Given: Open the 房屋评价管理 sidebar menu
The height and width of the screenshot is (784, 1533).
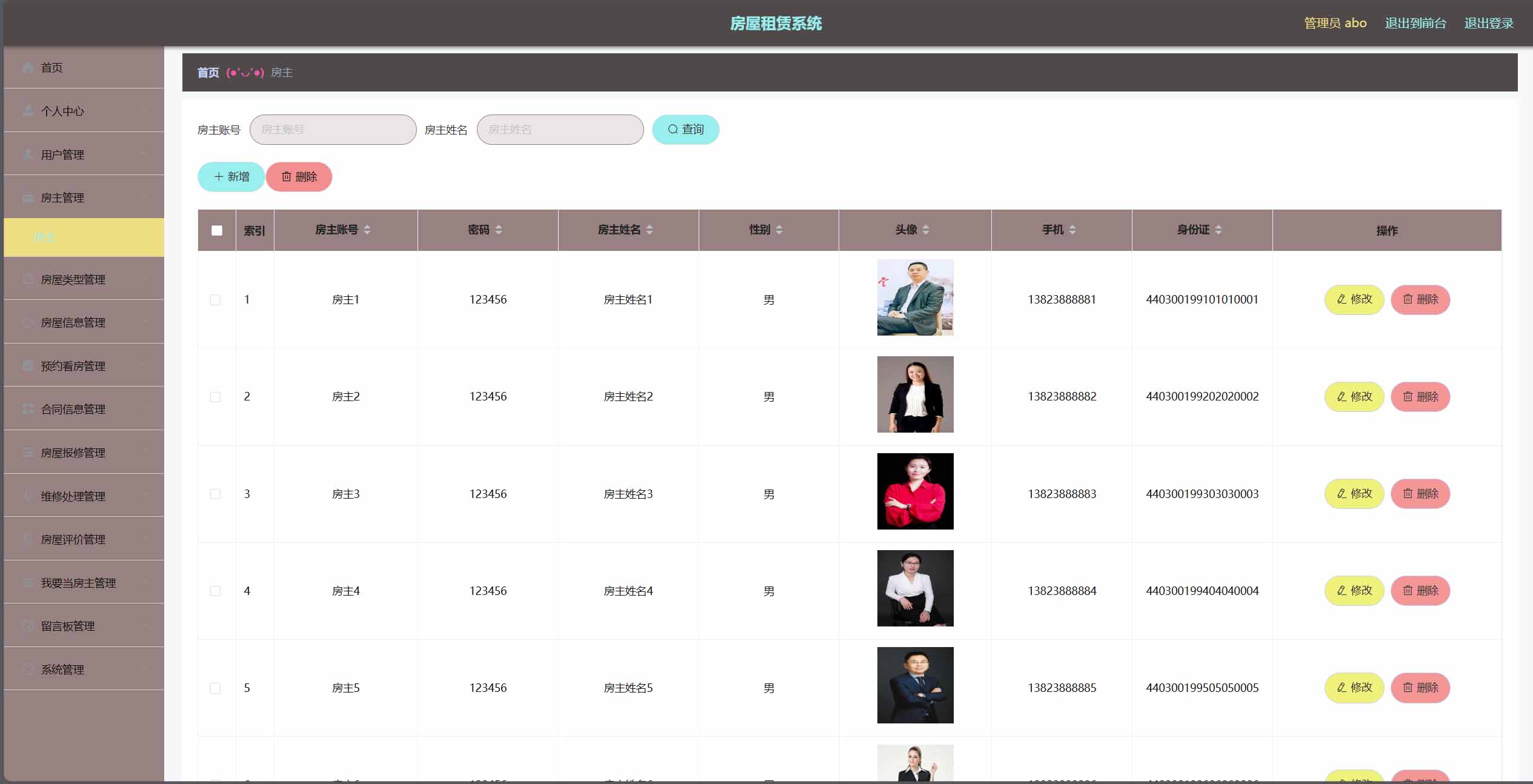Looking at the screenshot, I should click(84, 539).
